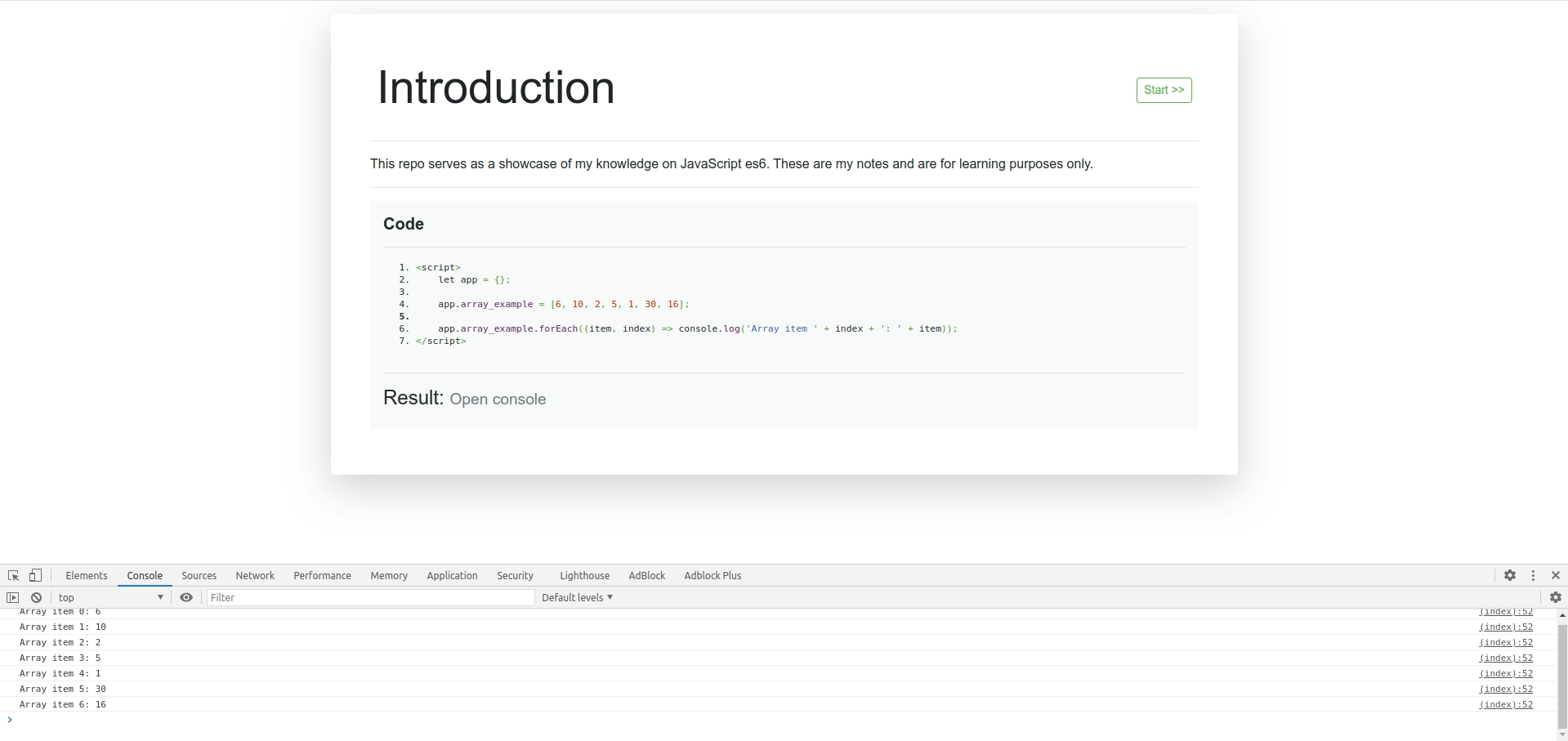
Task: Click the console scrollbar up arrow
Action: [1562, 615]
